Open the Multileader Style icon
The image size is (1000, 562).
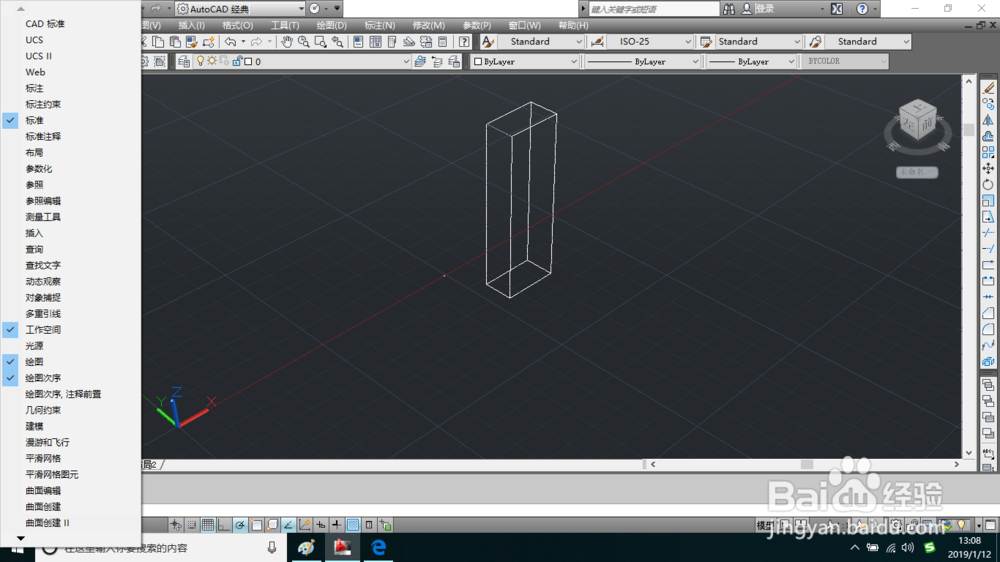pos(815,42)
